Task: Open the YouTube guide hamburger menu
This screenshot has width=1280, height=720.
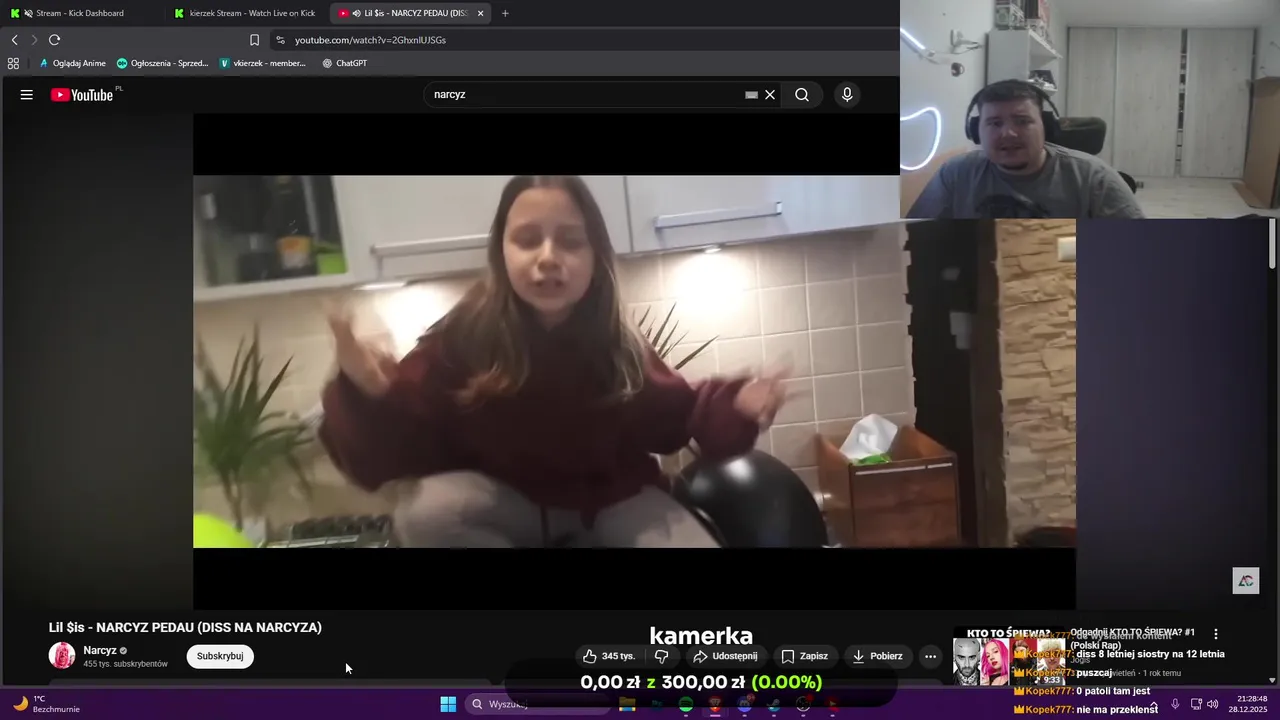Action: [x=27, y=95]
